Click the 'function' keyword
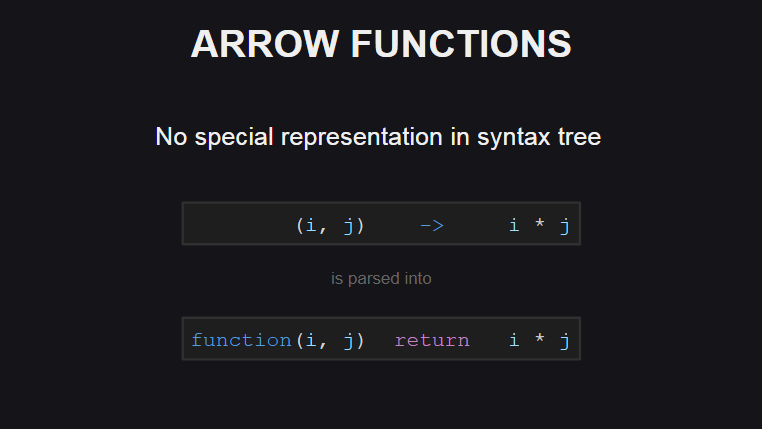Viewport: 762px width, 429px height. coord(241,340)
